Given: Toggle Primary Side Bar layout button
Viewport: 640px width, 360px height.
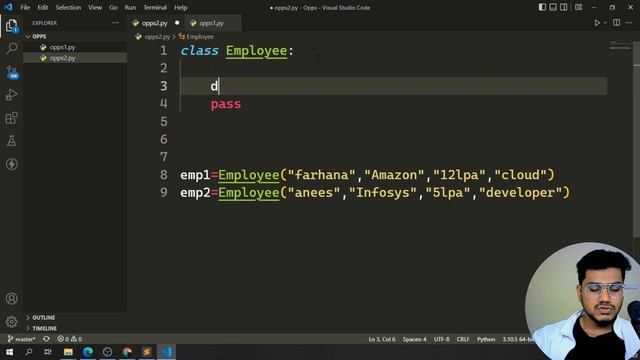Looking at the screenshot, I should pyautogui.click(x=542, y=7).
